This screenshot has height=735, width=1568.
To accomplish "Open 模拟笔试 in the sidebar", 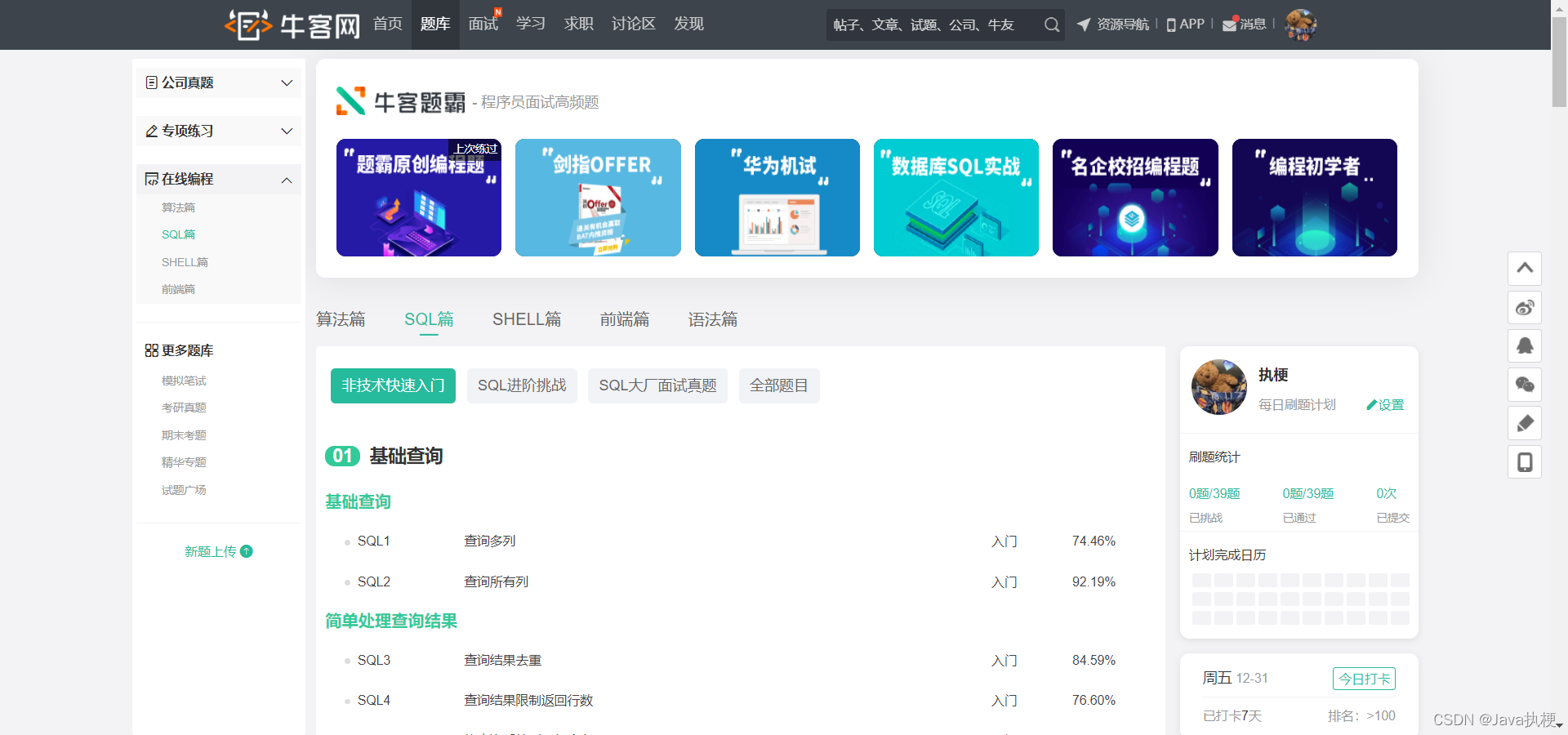I will click(x=184, y=381).
